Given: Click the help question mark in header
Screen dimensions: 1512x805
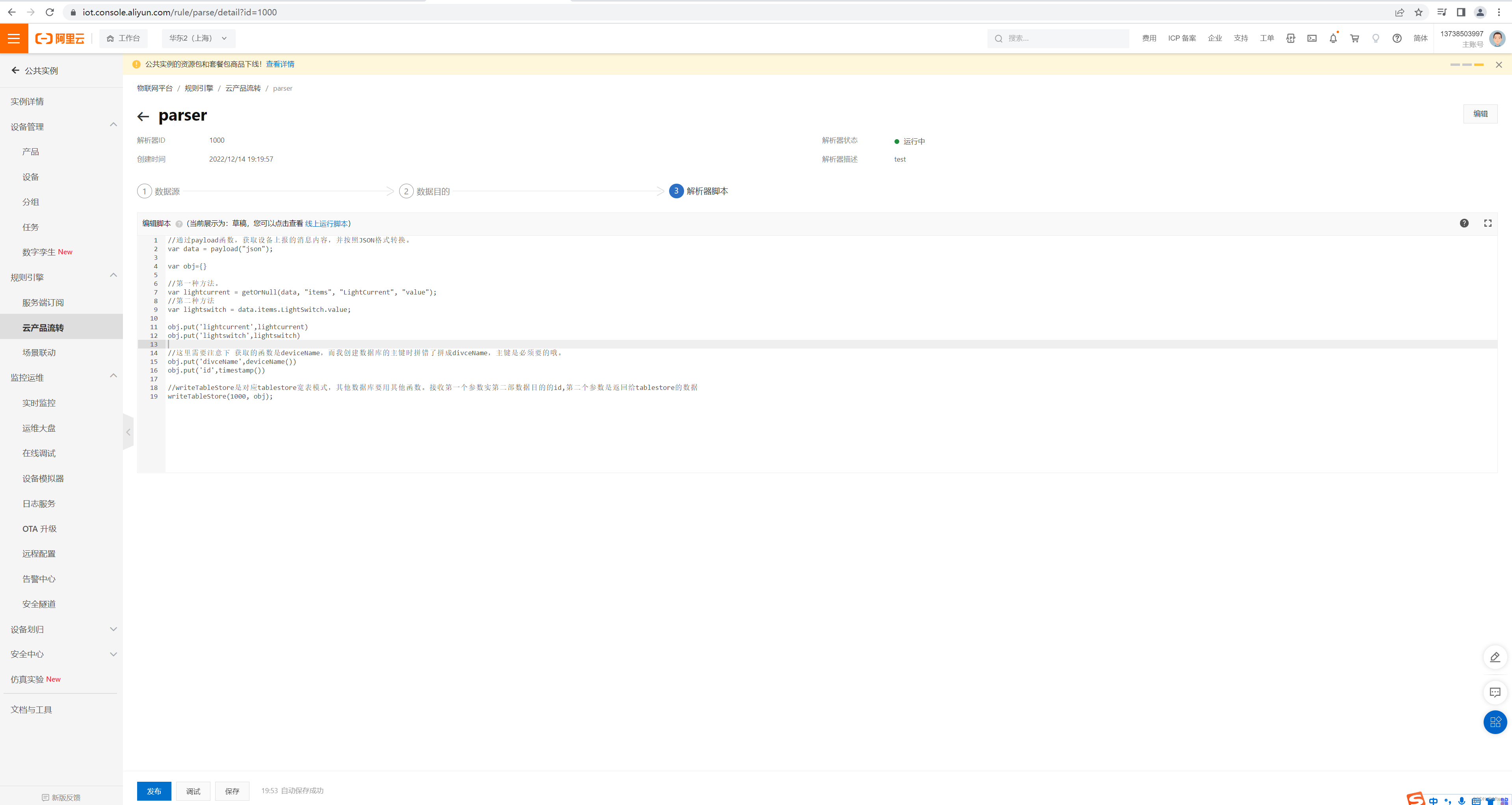Looking at the screenshot, I should point(1397,38).
